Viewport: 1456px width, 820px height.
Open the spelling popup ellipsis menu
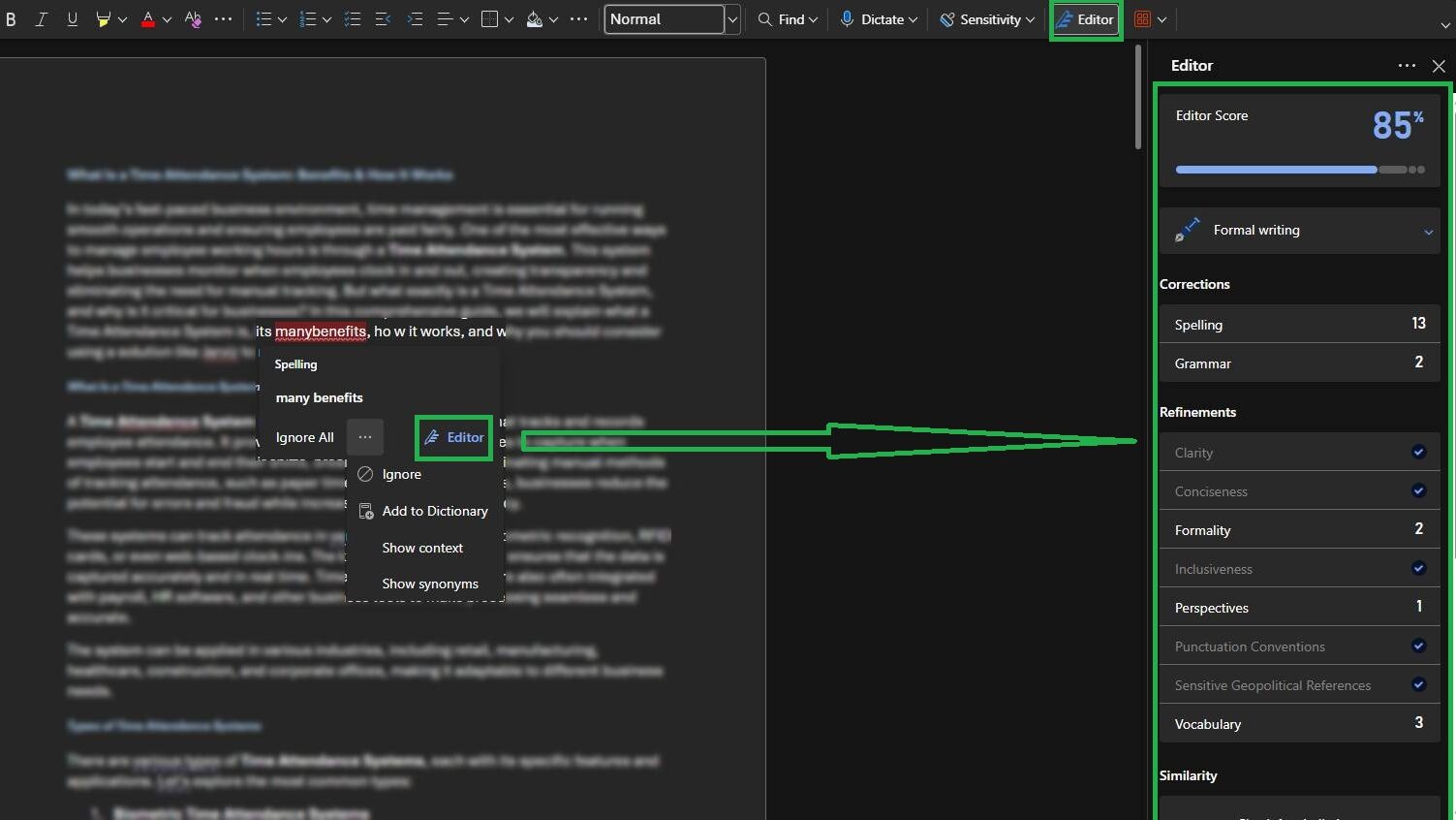[x=365, y=438]
